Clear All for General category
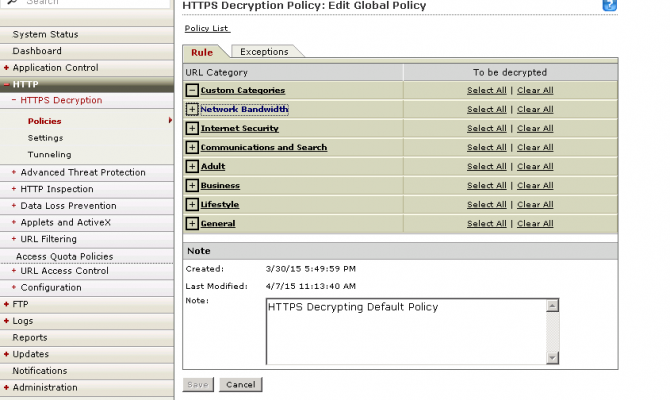 (x=535, y=224)
